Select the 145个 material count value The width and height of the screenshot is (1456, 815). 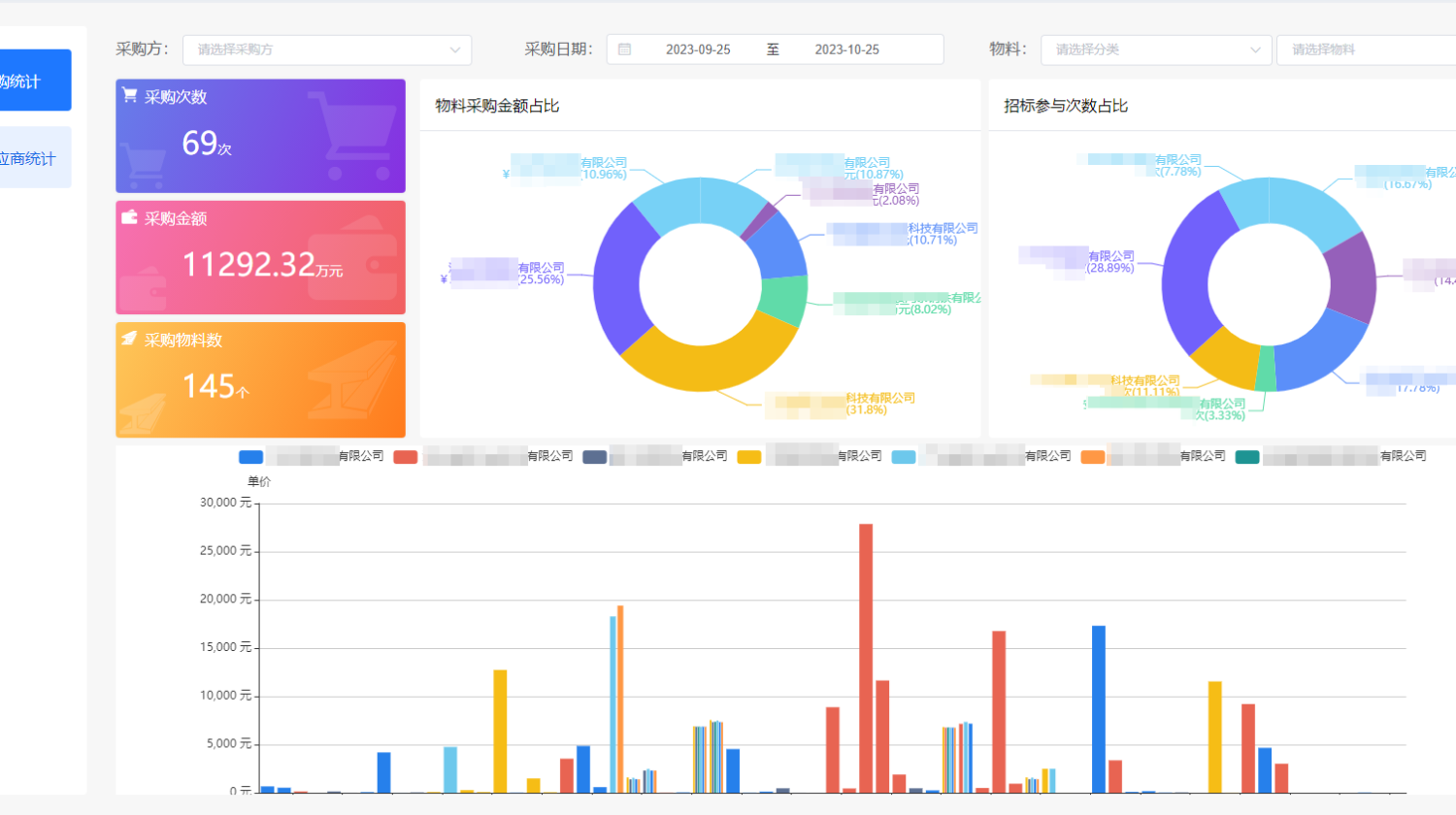pos(215,386)
